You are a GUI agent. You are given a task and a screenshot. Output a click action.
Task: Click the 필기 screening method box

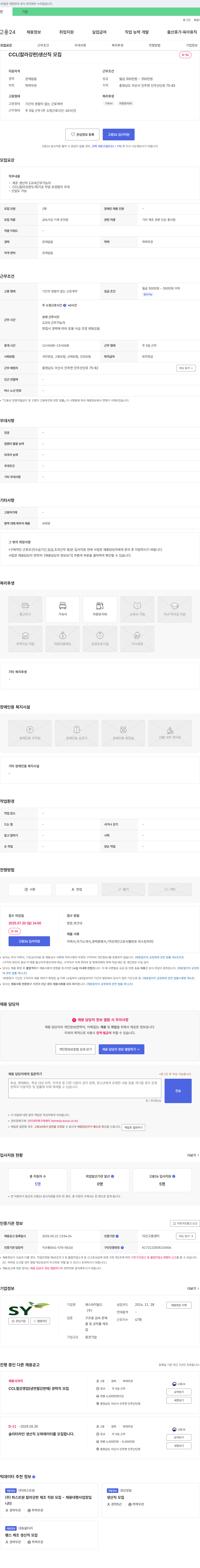tap(123, 889)
